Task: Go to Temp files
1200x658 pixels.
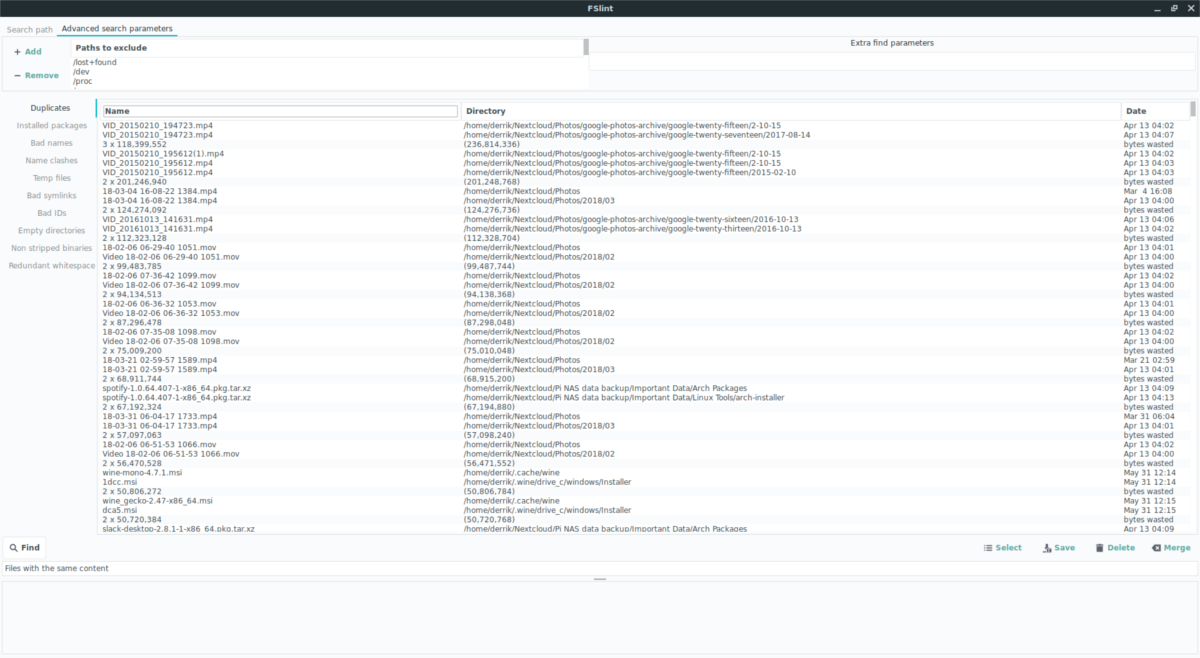Action: [52, 178]
